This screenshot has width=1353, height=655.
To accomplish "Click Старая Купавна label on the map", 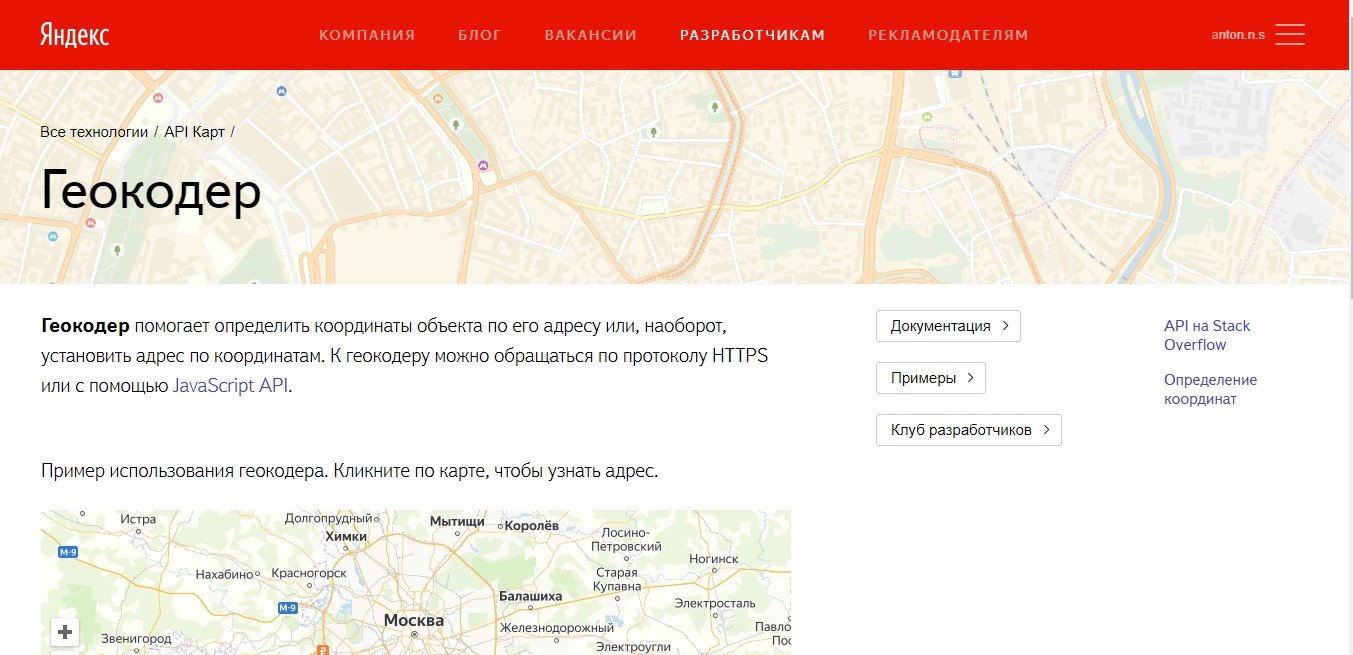I will 617,580.
